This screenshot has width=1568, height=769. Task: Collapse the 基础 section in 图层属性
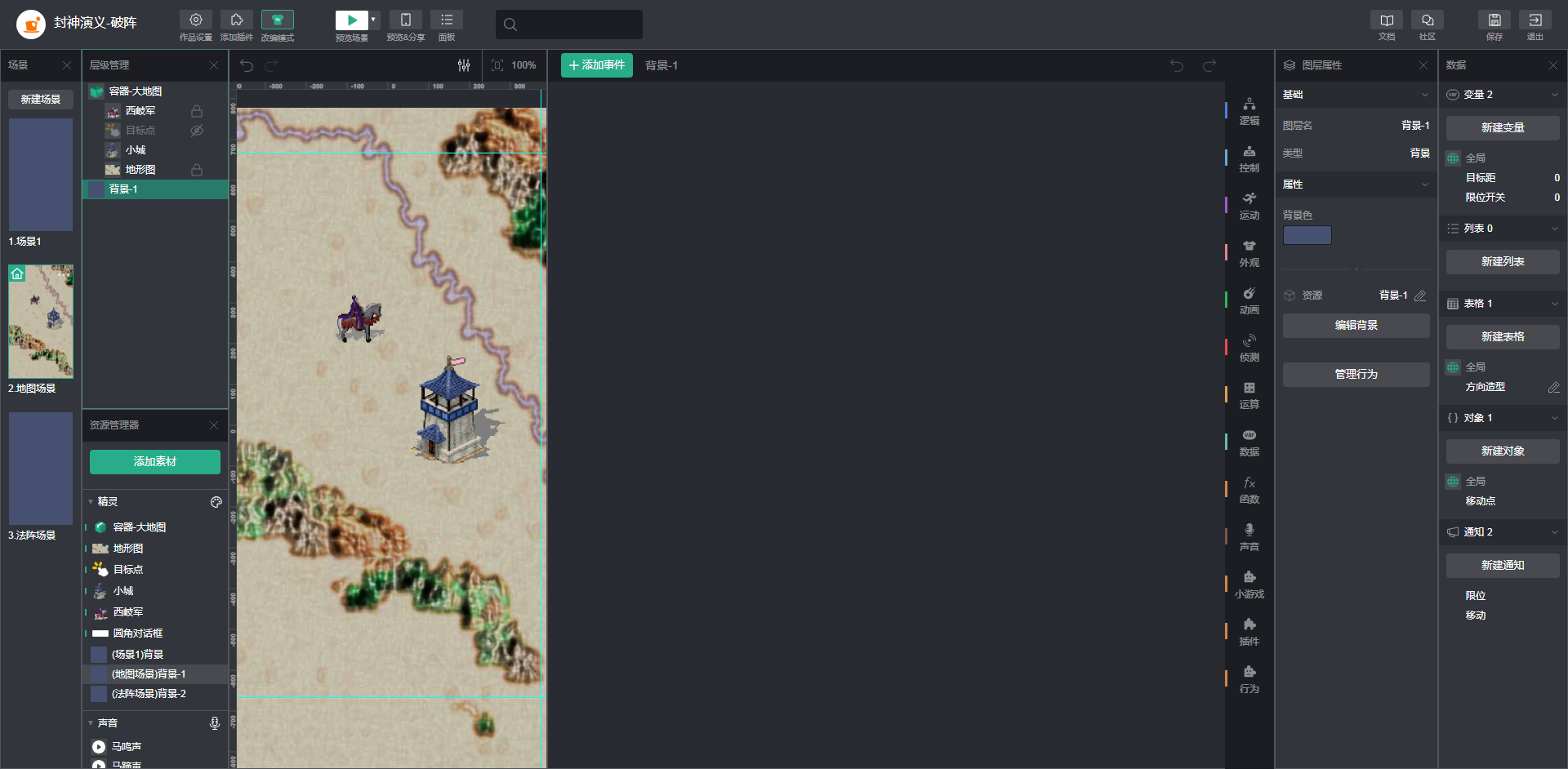[x=1425, y=95]
